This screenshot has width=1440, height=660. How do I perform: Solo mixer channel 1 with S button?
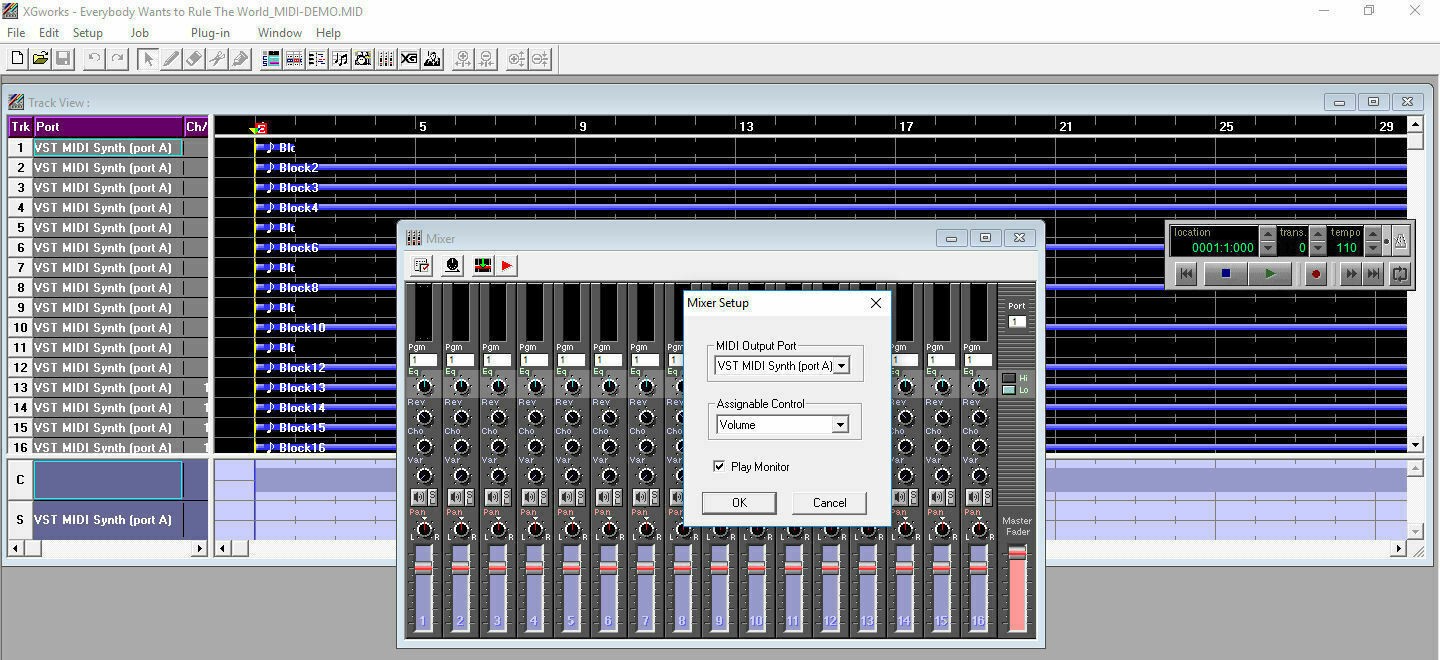point(432,497)
